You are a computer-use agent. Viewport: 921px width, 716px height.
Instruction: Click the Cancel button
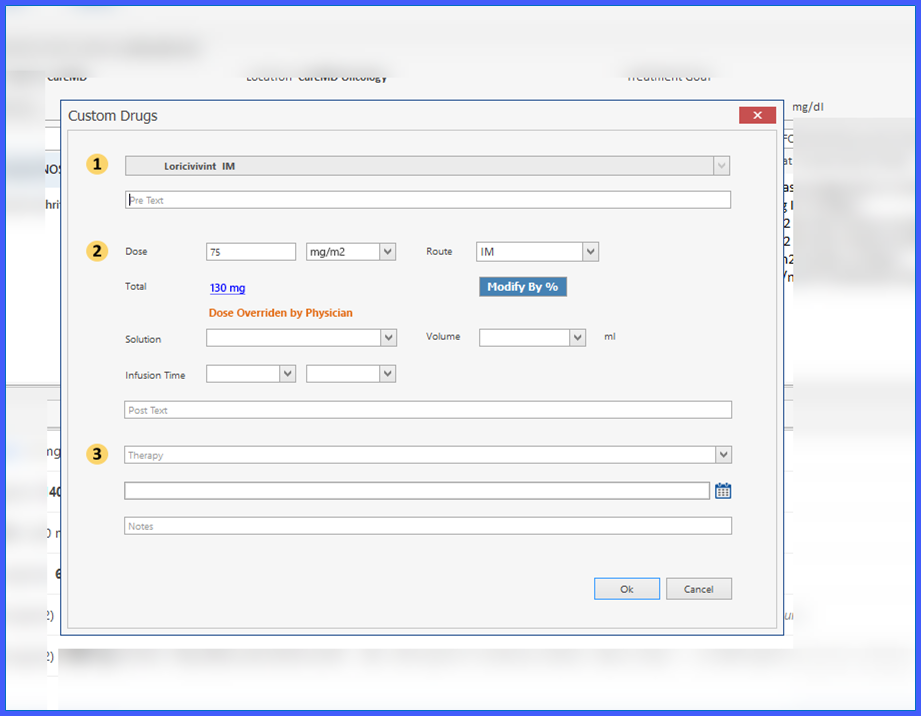[698, 589]
